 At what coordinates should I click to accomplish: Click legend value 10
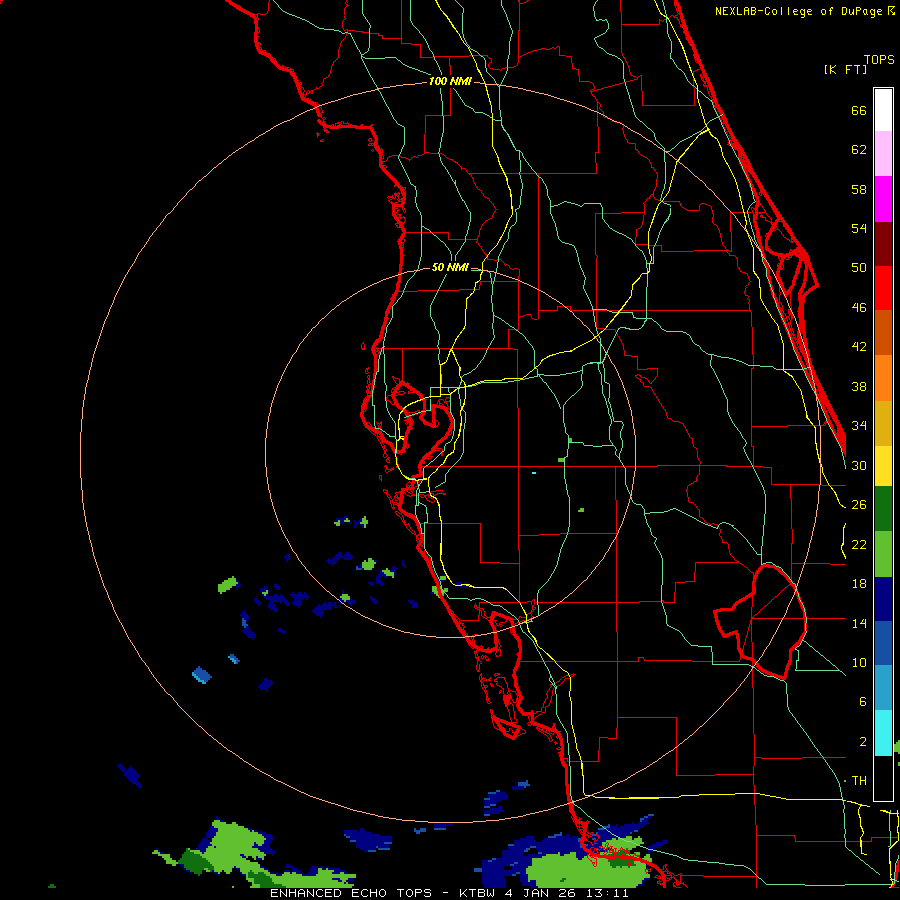coord(859,662)
